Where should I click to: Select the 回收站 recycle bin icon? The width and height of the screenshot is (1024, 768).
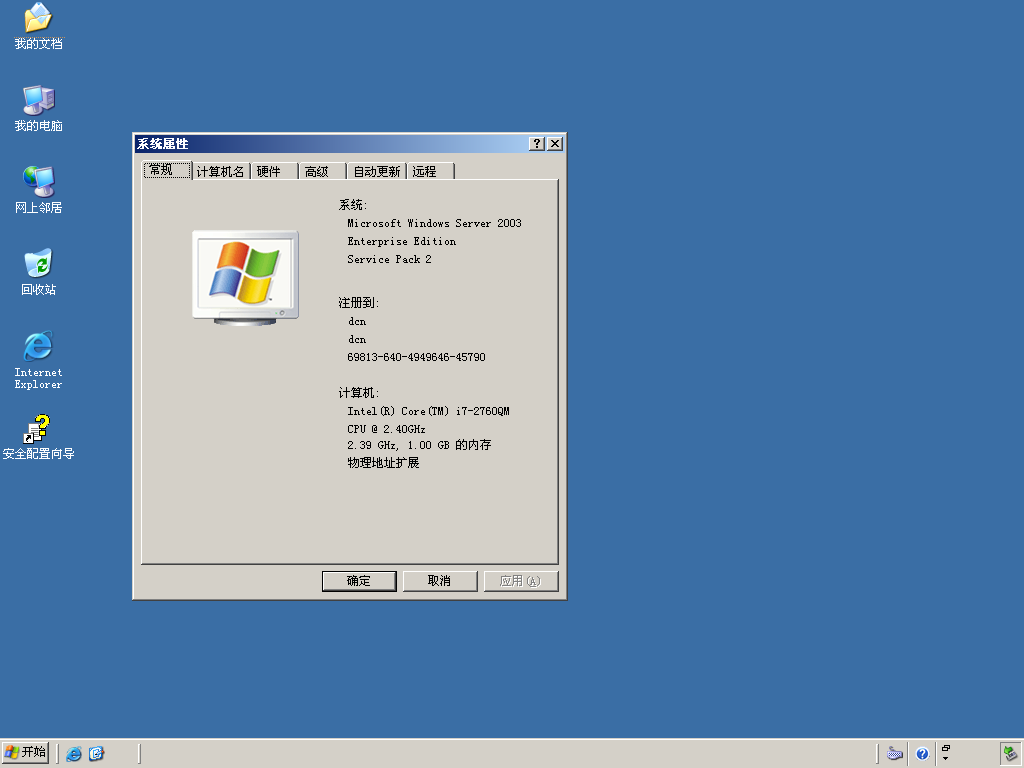38,272
